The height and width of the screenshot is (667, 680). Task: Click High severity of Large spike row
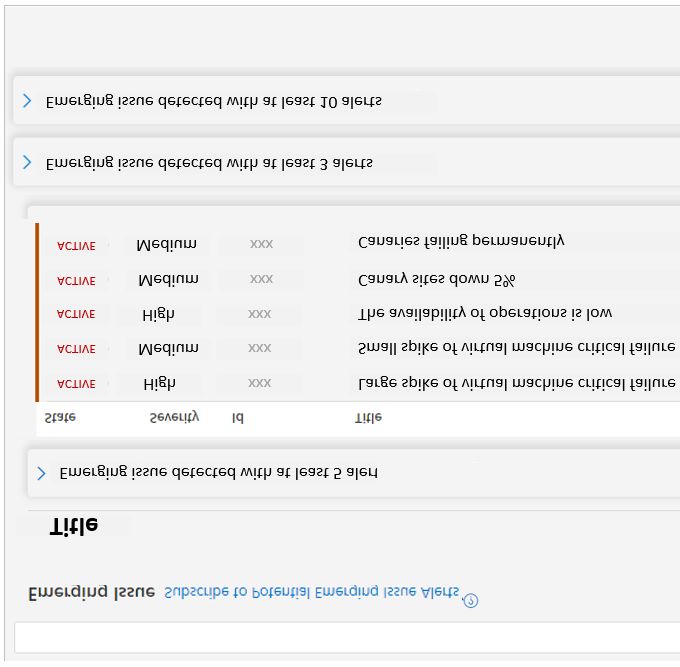pyautogui.click(x=159, y=383)
